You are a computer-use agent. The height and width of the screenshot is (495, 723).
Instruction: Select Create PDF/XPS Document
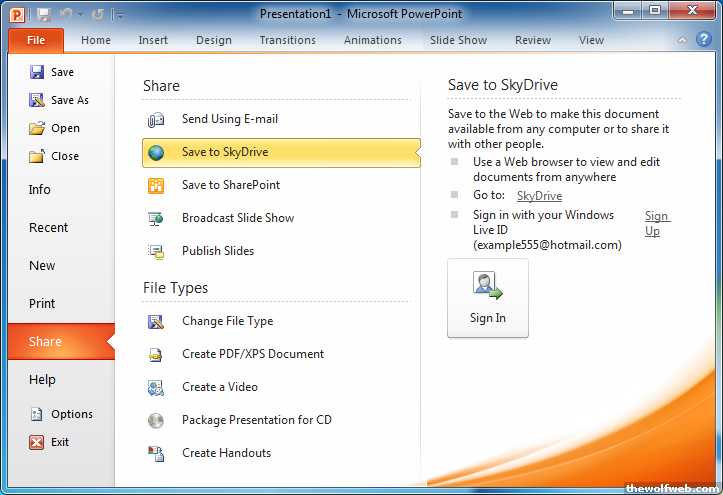[x=252, y=354]
